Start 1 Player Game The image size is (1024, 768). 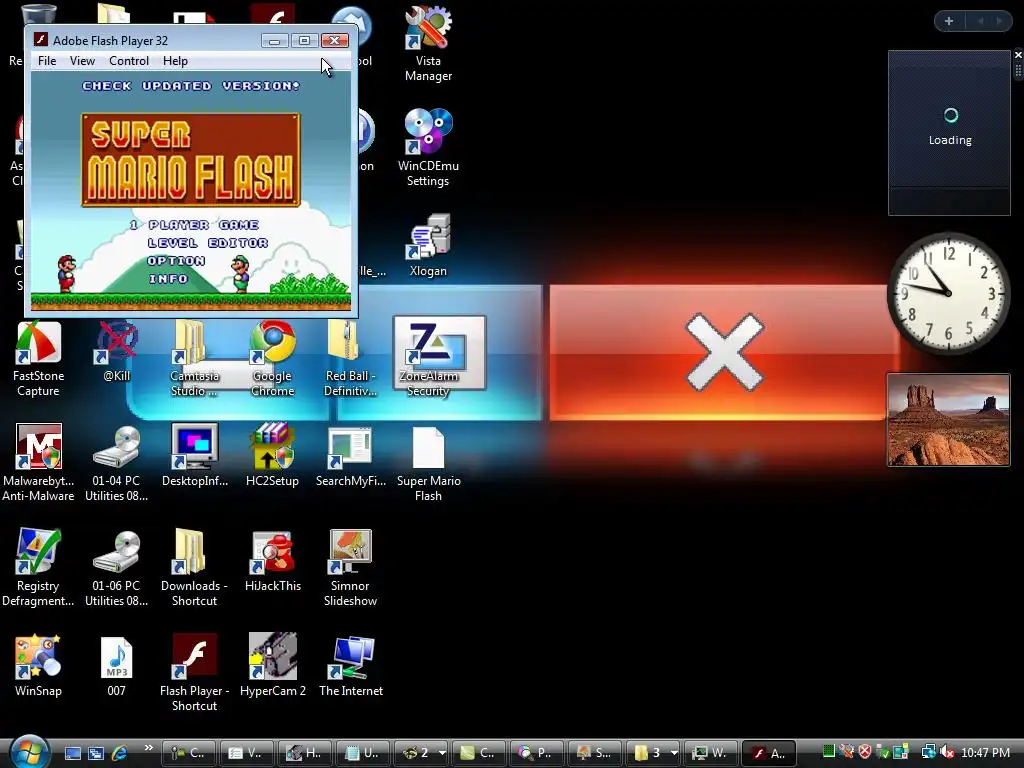click(194, 225)
